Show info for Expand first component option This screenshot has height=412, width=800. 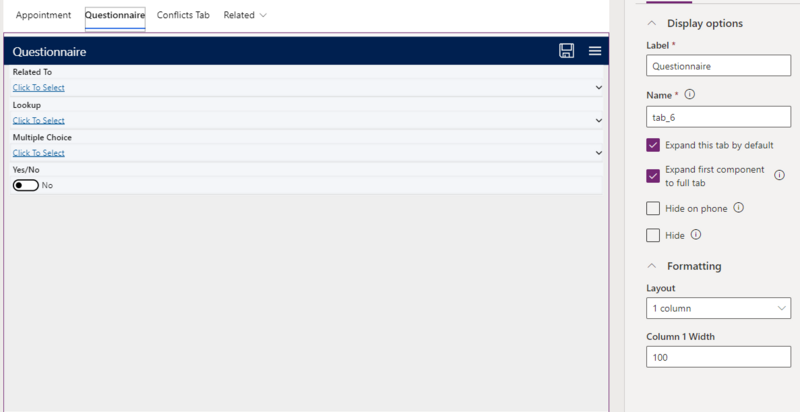pos(779,175)
